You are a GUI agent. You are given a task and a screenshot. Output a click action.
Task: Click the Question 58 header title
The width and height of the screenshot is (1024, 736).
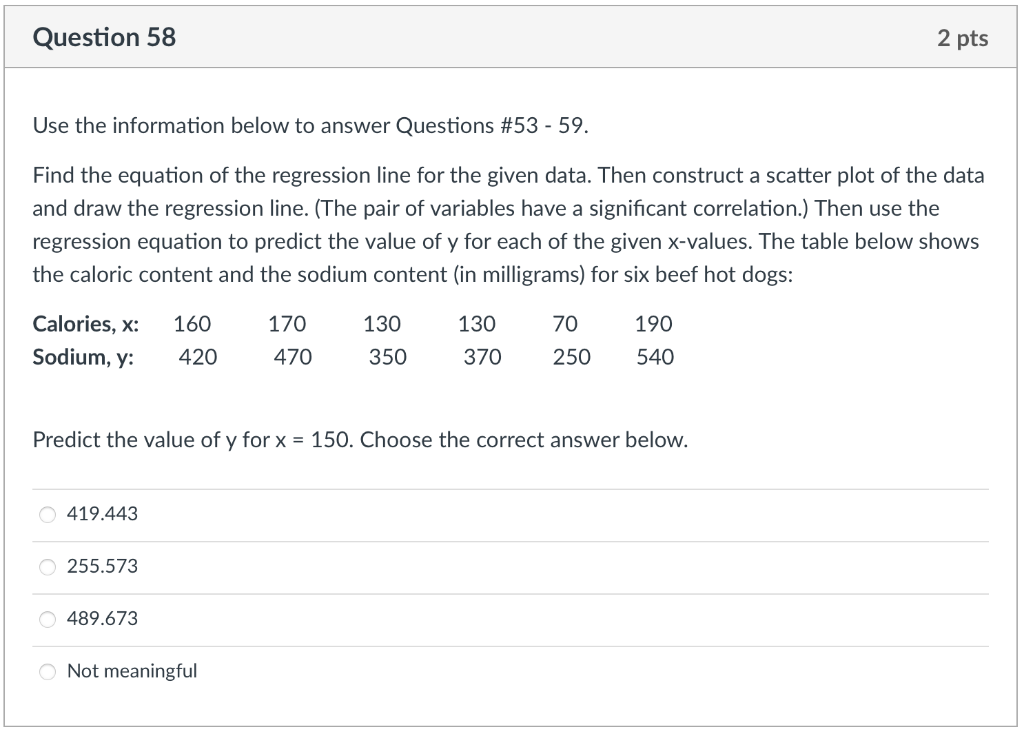tap(104, 37)
